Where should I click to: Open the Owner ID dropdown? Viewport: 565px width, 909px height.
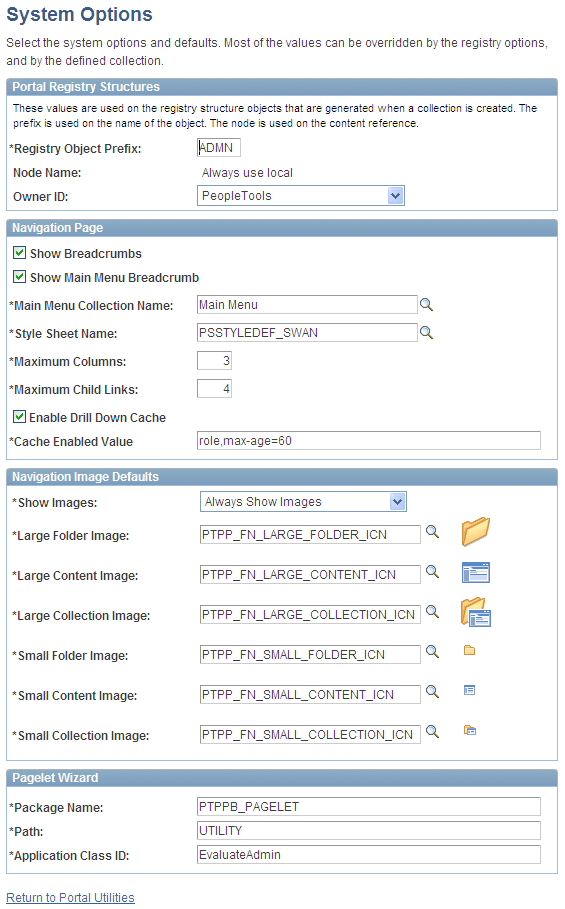[x=301, y=196]
